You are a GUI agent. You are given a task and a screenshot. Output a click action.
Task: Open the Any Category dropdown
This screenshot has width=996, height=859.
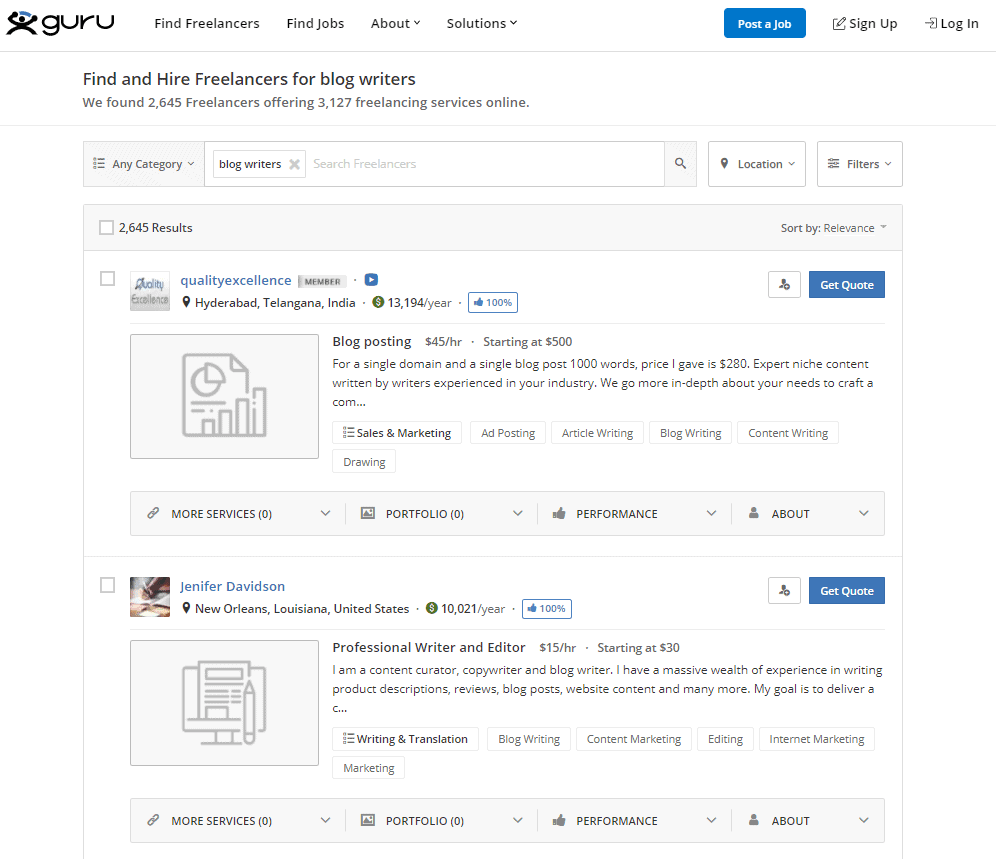[144, 164]
